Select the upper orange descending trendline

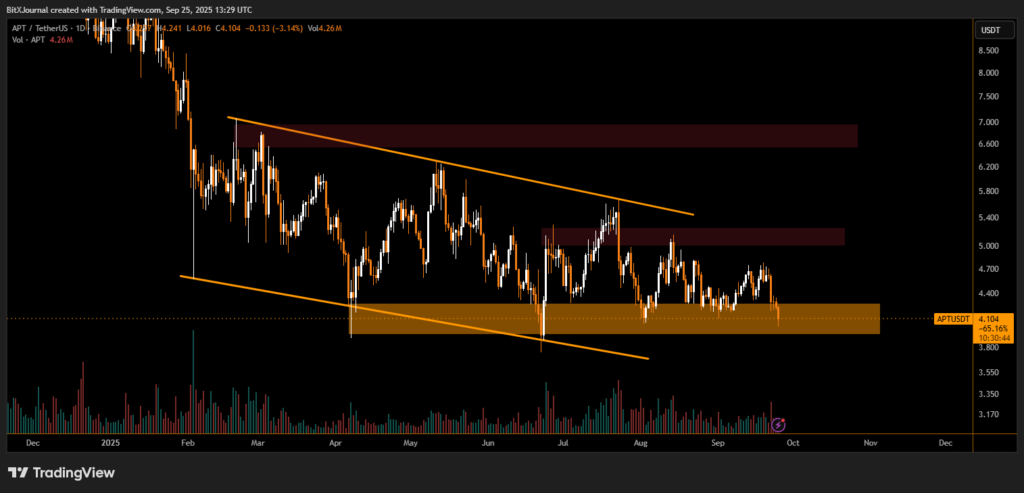tap(460, 167)
